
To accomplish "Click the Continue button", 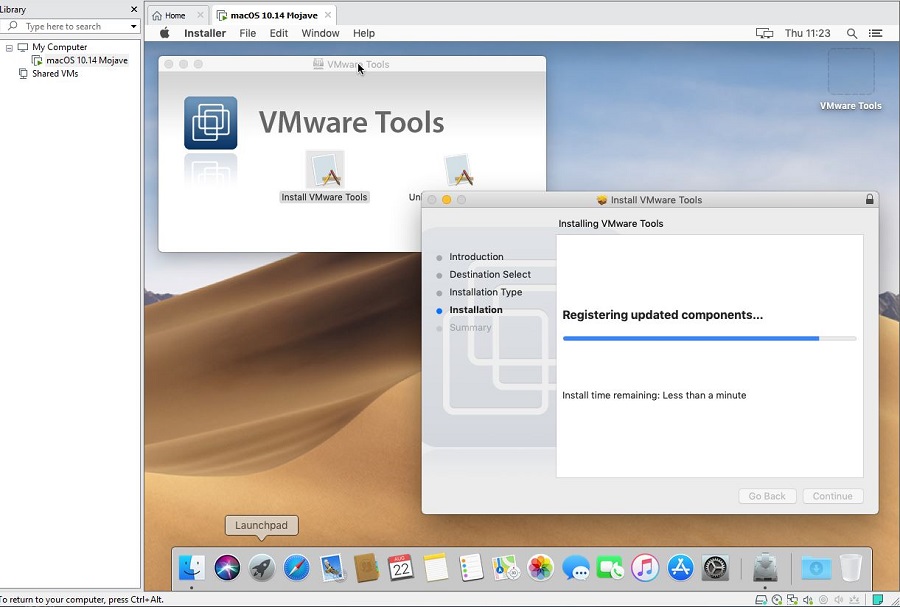I will click(832, 496).
